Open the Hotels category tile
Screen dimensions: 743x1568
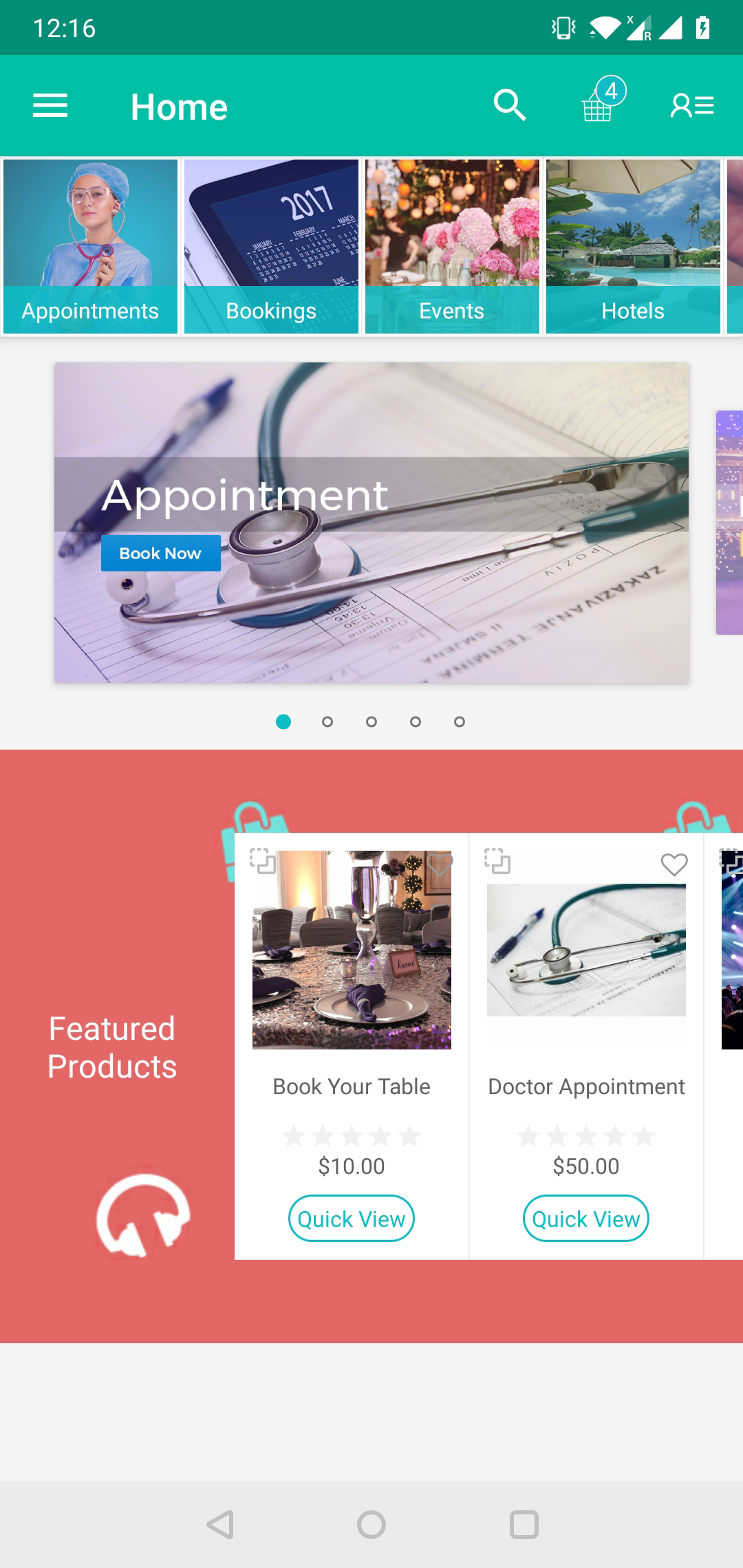pyautogui.click(x=633, y=247)
